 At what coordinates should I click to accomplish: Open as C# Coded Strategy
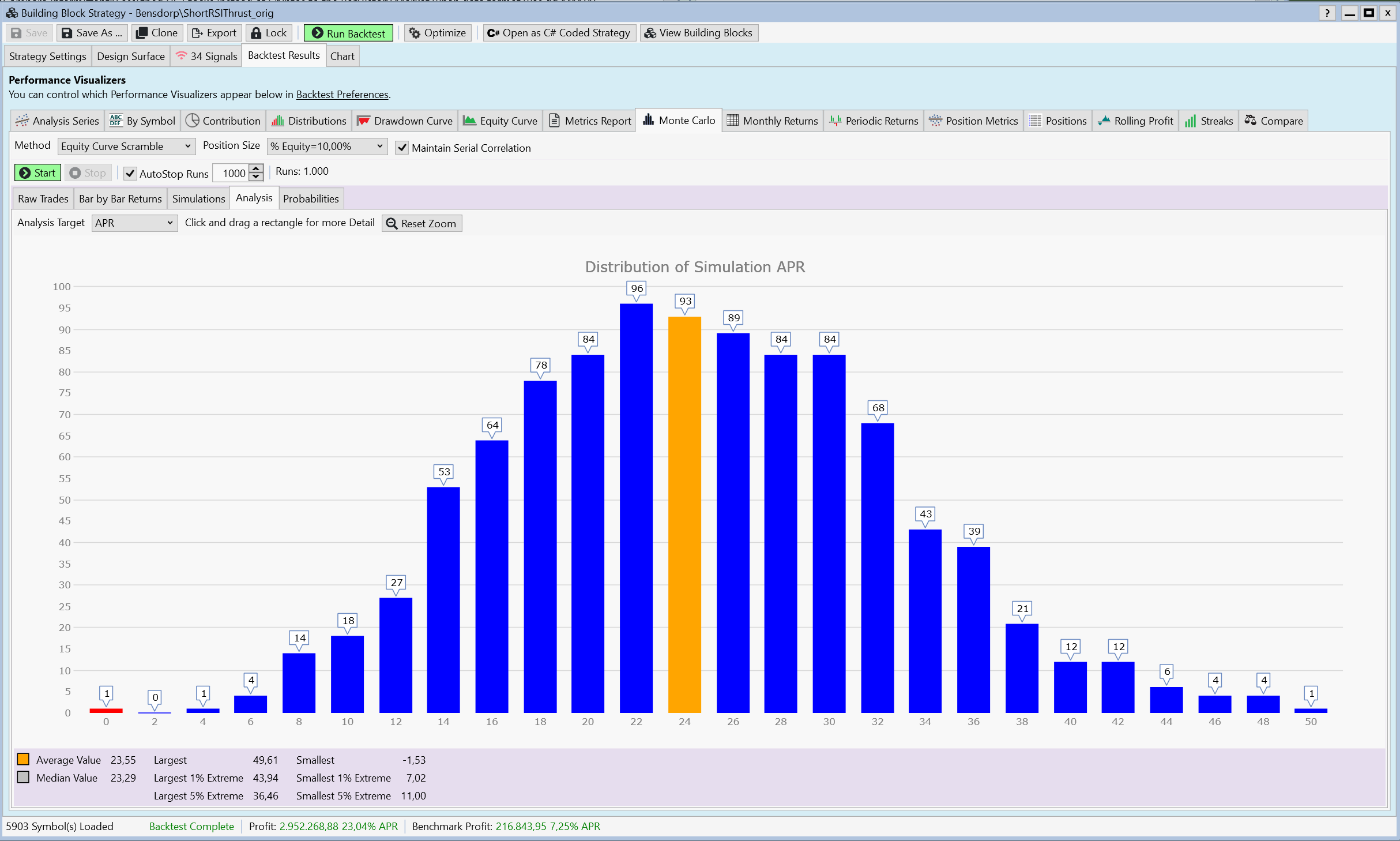(559, 33)
